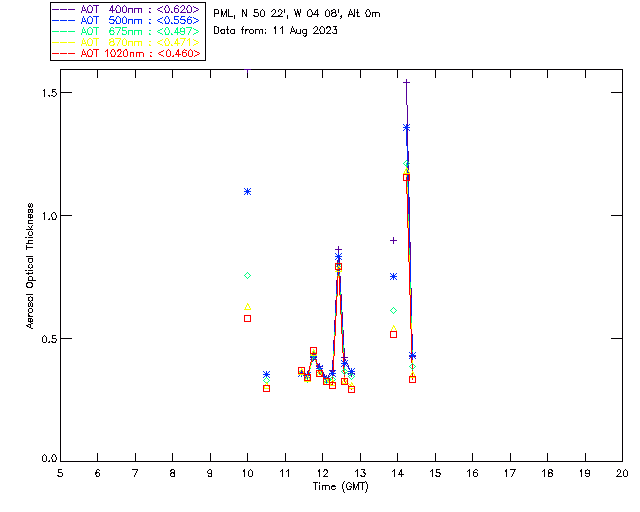Select the blue asterisk point at 10.5 GMT
The height and width of the screenshot is (512, 640).
(267, 374)
